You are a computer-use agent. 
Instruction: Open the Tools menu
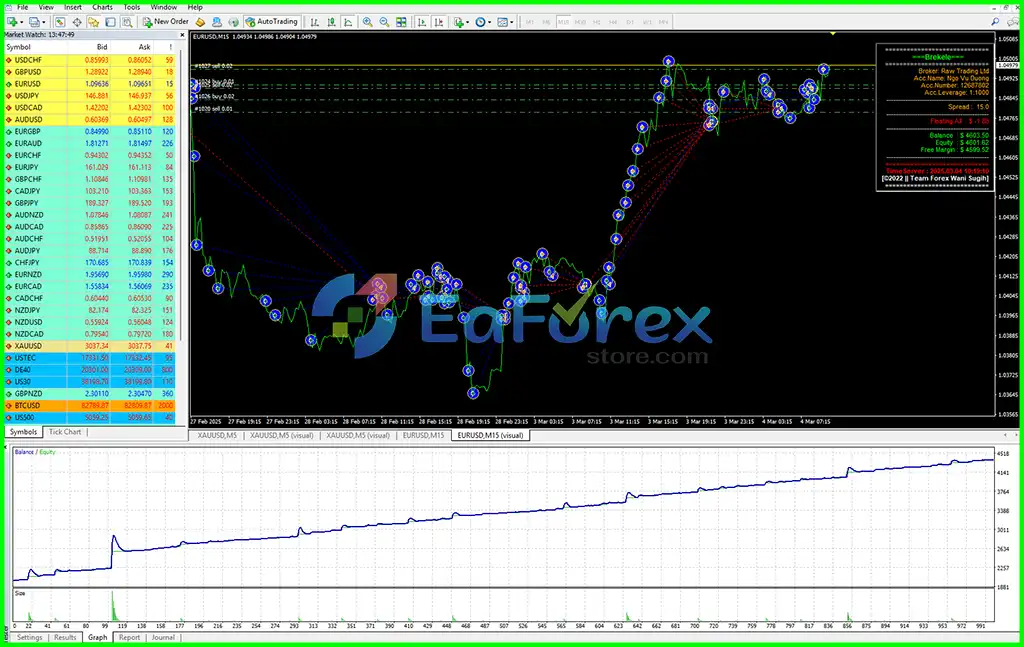(131, 7)
